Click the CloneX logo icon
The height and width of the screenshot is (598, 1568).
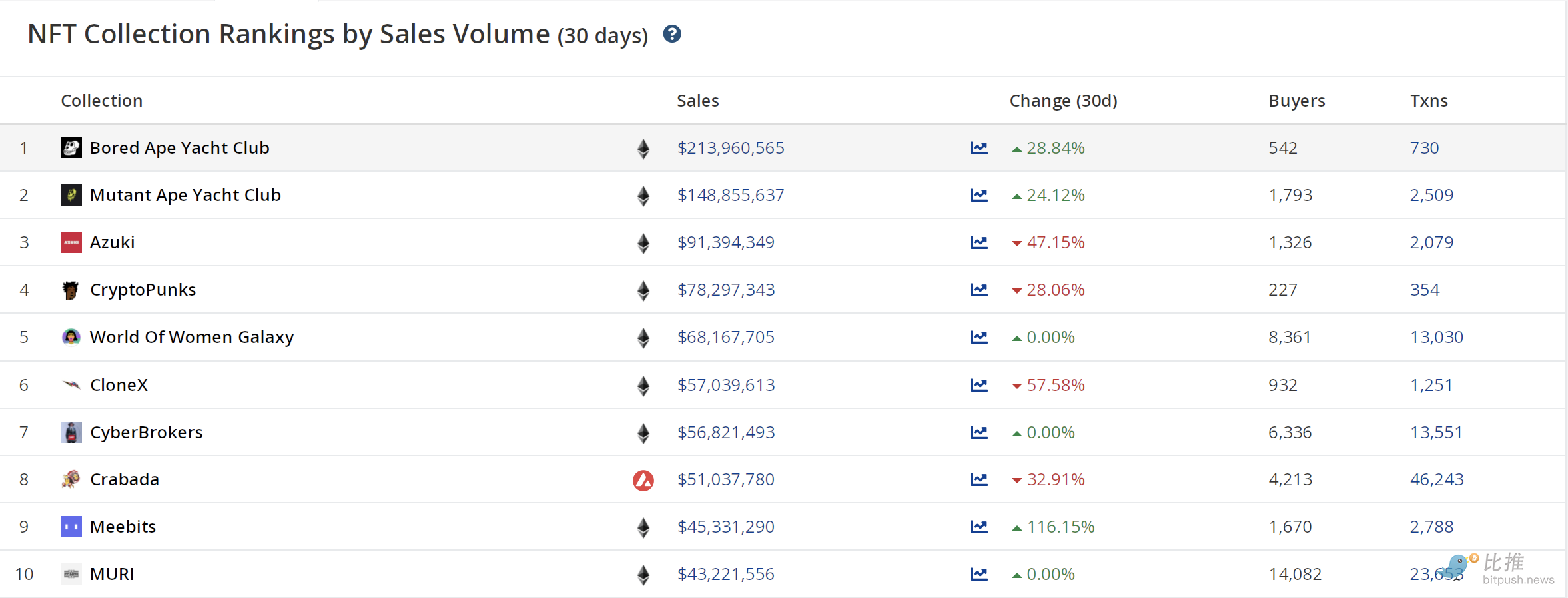click(71, 385)
